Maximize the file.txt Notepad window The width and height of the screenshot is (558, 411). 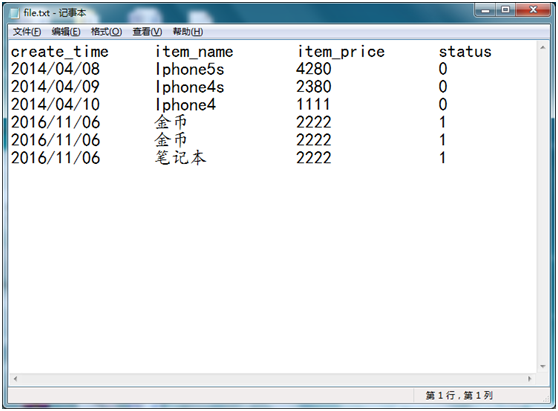pyautogui.click(x=505, y=10)
